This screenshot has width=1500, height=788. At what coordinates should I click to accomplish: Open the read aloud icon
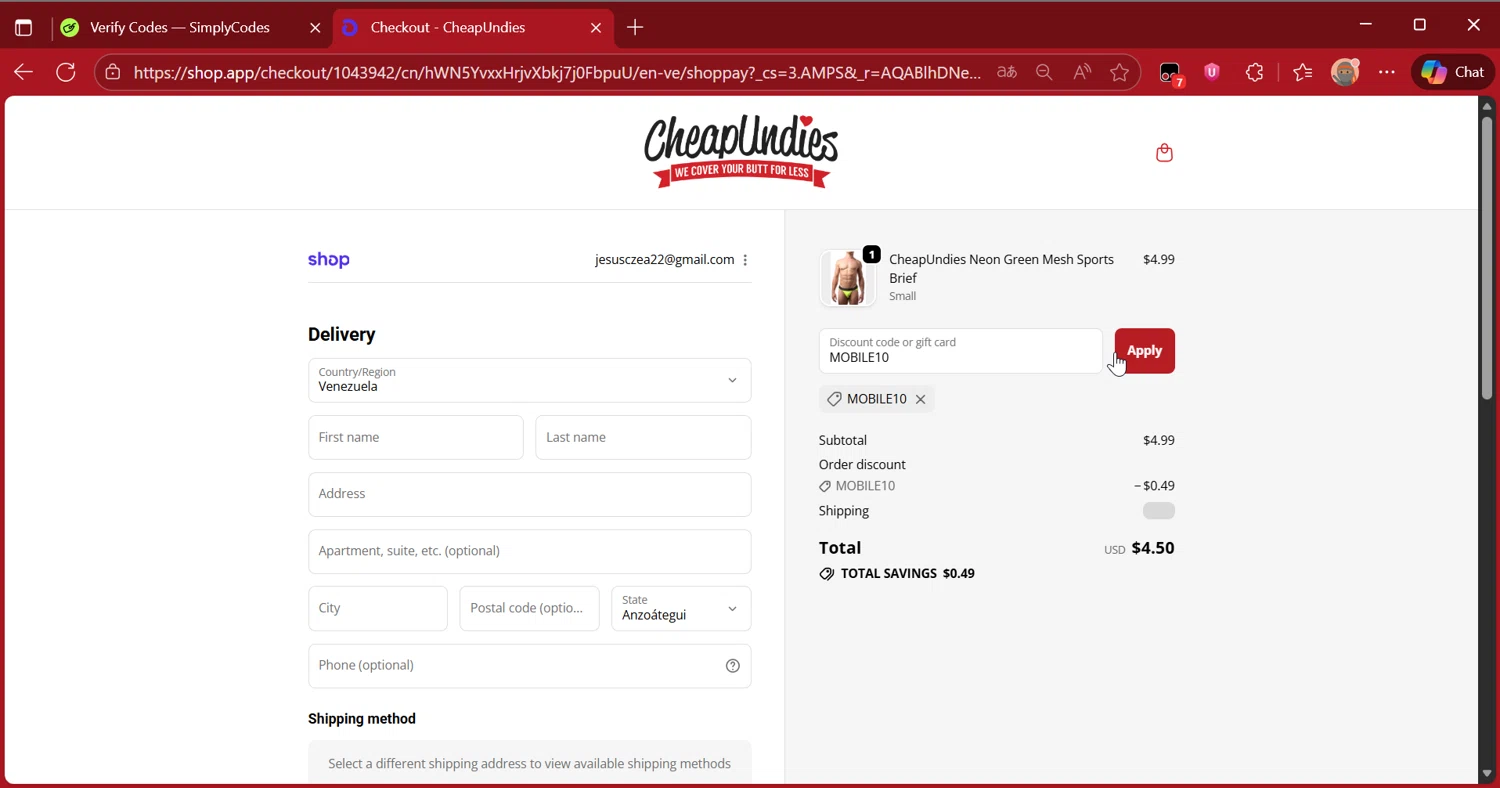coord(1082,72)
